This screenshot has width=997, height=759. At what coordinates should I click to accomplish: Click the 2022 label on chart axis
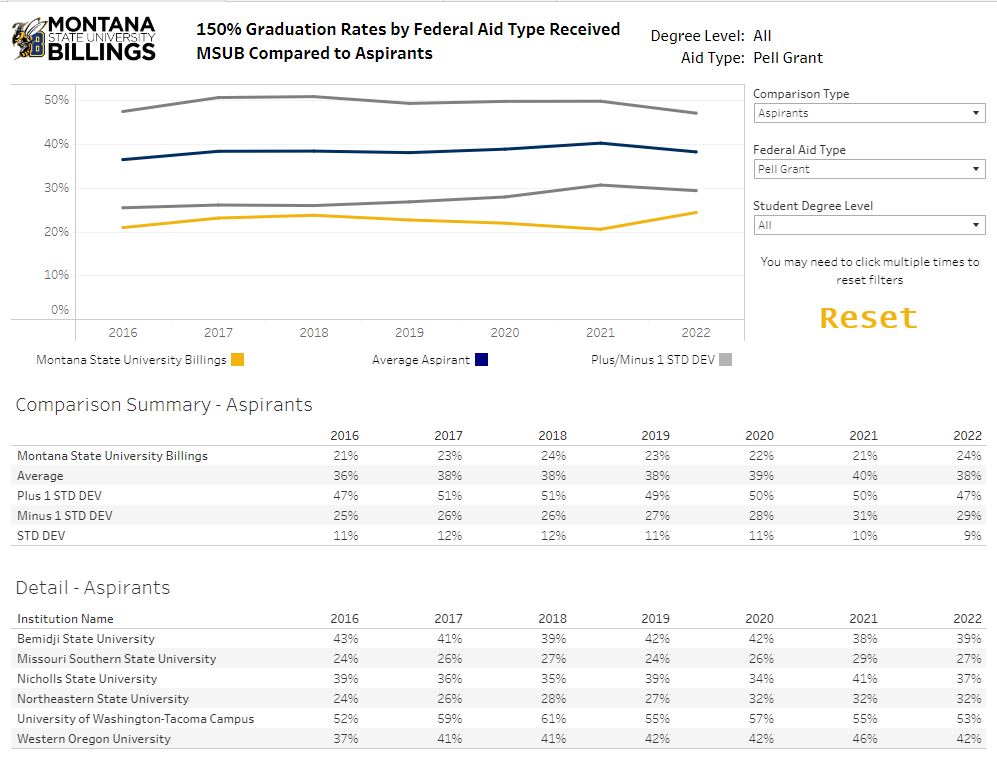click(x=695, y=332)
